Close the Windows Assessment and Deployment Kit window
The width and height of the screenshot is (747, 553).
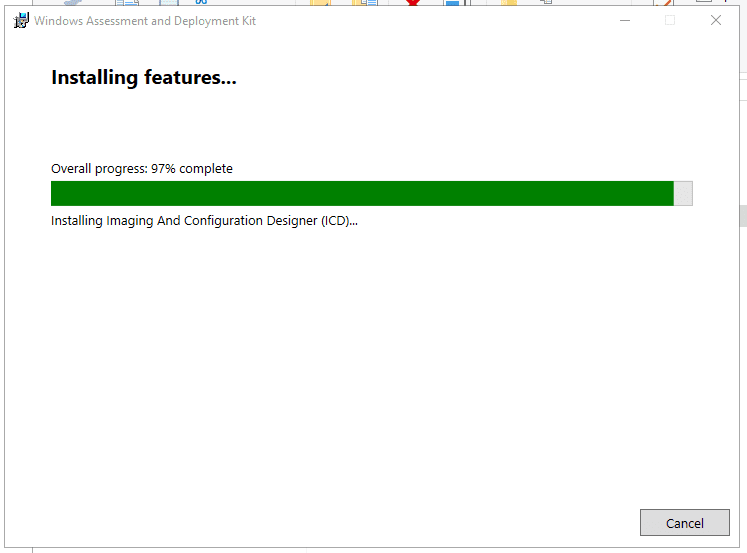[716, 20]
